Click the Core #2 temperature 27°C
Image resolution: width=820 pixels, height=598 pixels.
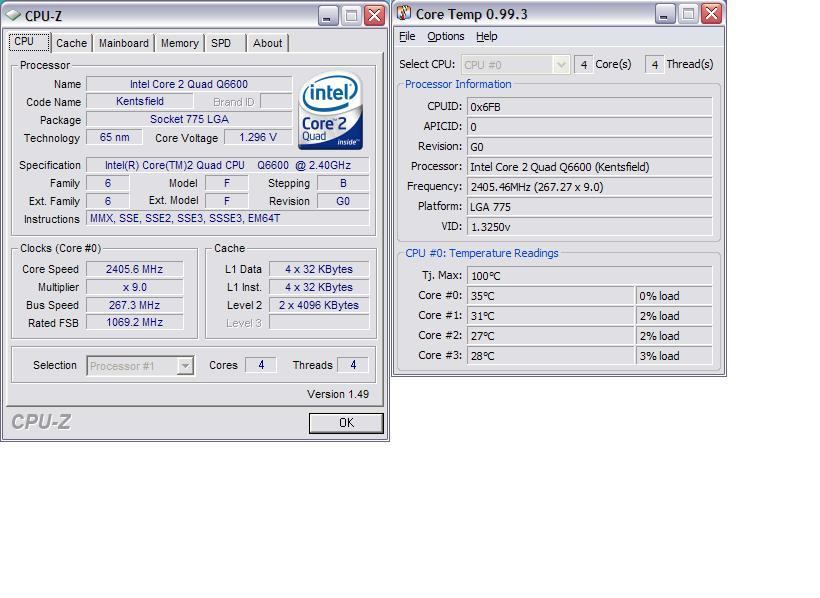tap(551, 335)
